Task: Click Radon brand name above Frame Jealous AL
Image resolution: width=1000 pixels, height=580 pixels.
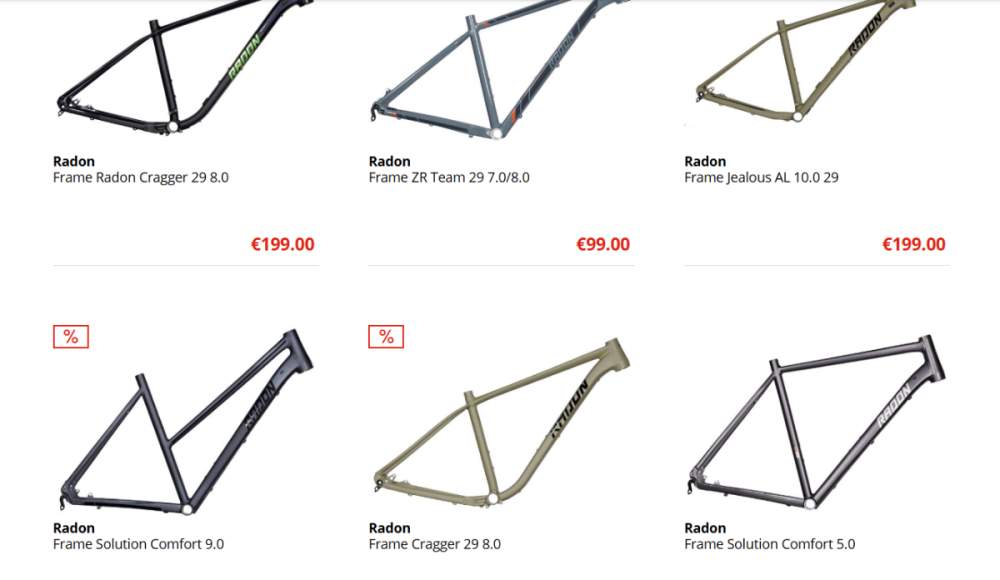Action: (x=705, y=161)
